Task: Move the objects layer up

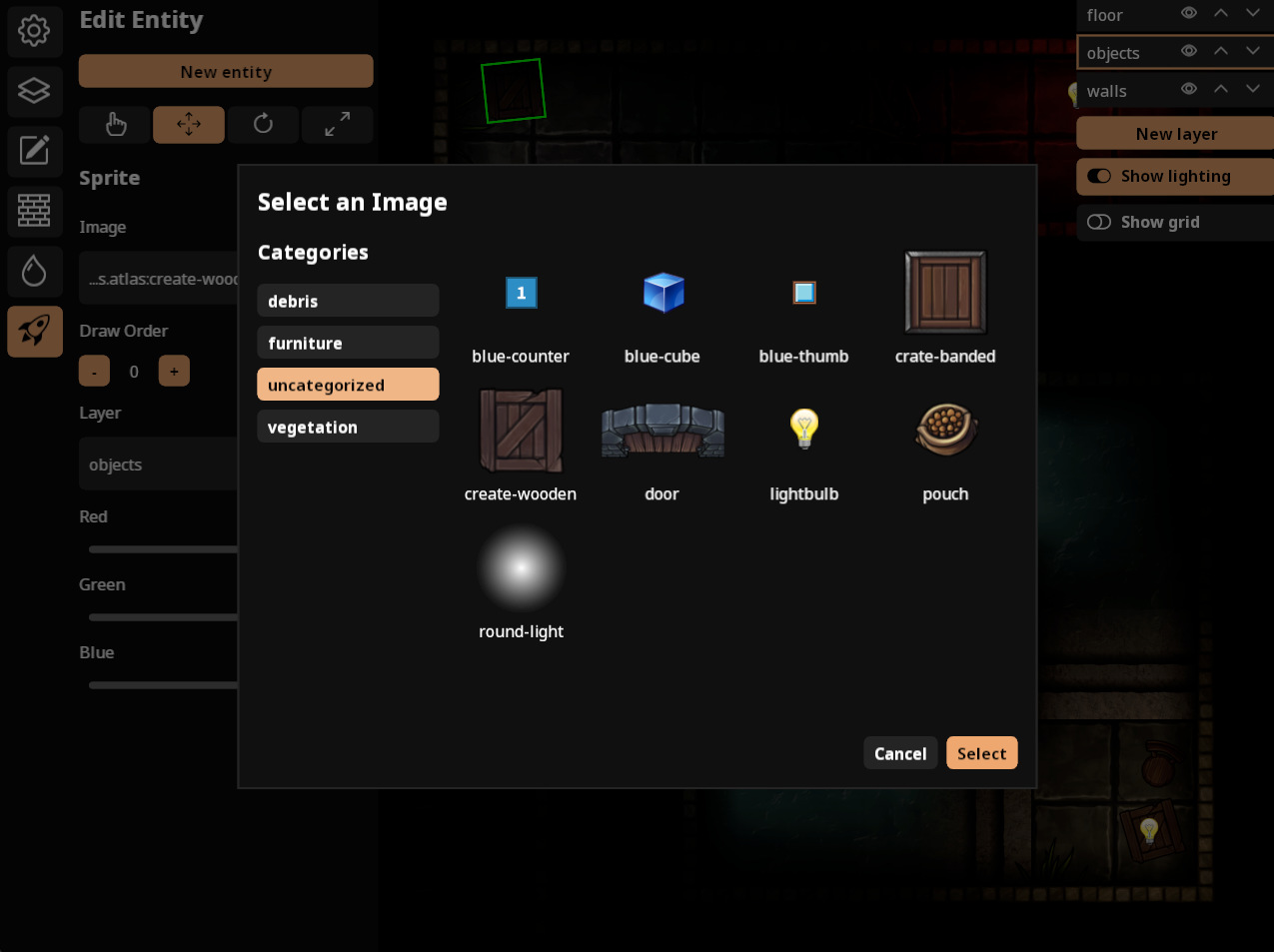Action: pyautogui.click(x=1221, y=51)
